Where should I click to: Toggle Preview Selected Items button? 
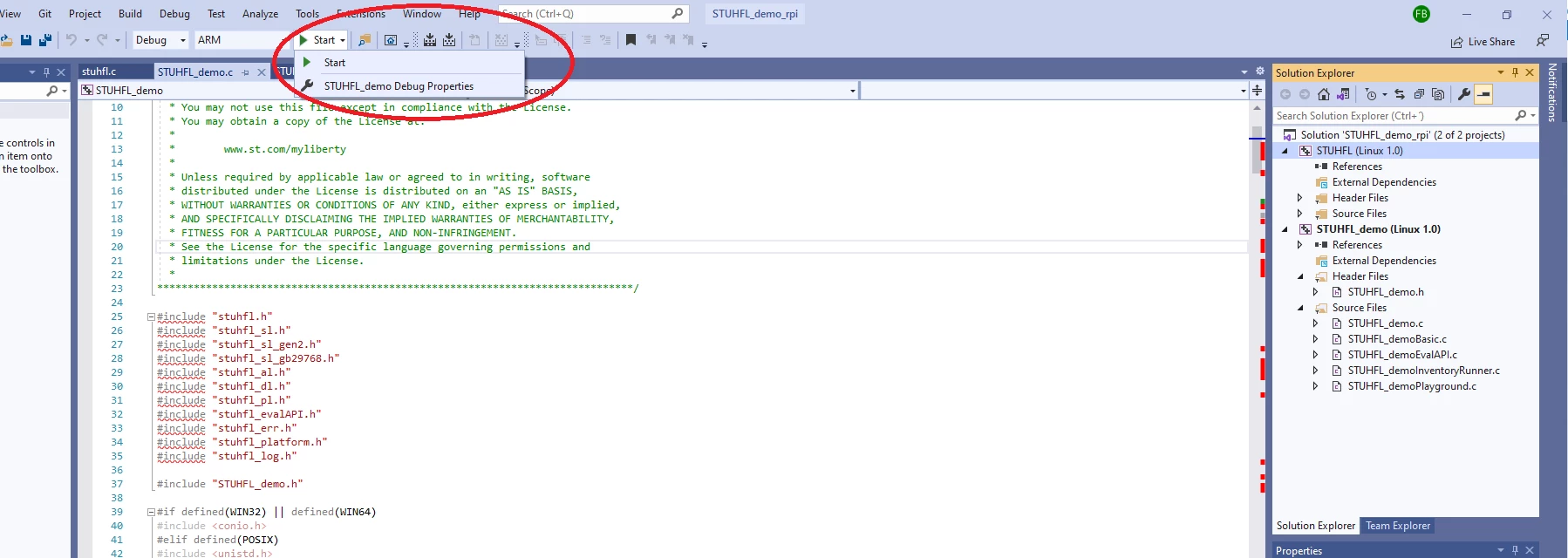tap(1483, 94)
